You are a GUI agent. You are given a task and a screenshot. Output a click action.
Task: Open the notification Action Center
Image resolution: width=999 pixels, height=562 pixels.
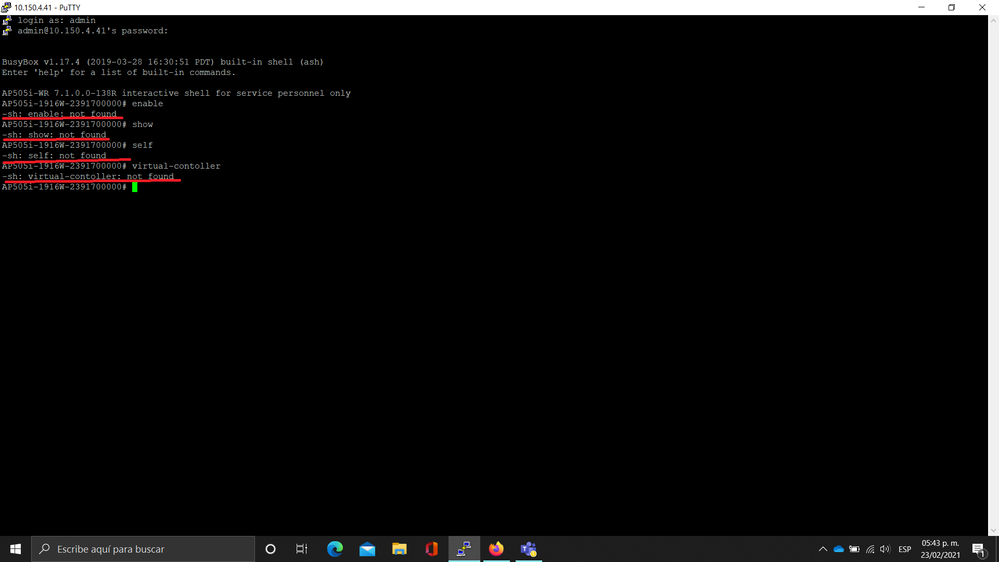(x=979, y=549)
